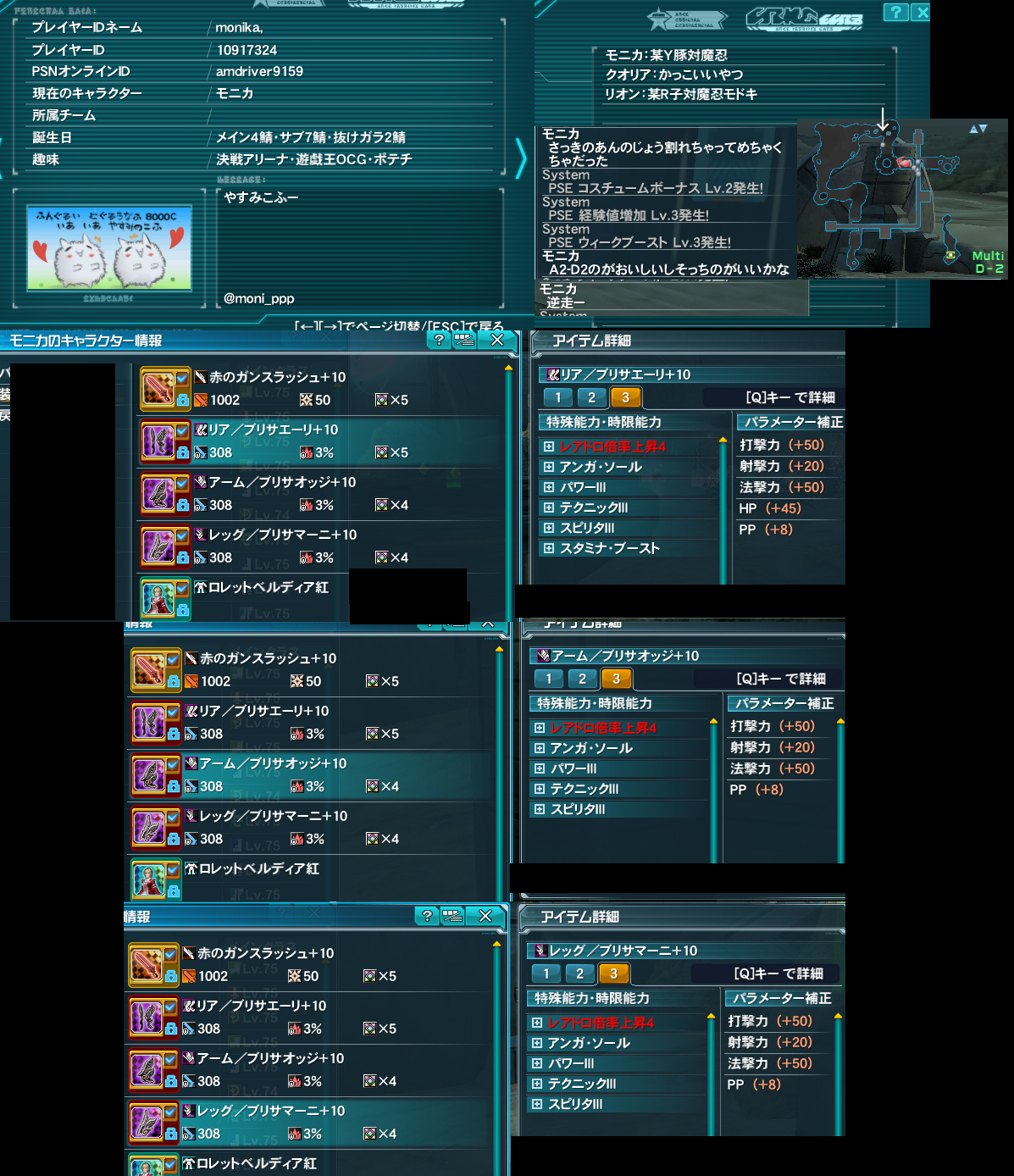Toggle 赤のガンスラッシュ+10 checkbox in lower 情報 window
Image resolution: width=1014 pixels, height=1176 pixels.
[x=171, y=954]
